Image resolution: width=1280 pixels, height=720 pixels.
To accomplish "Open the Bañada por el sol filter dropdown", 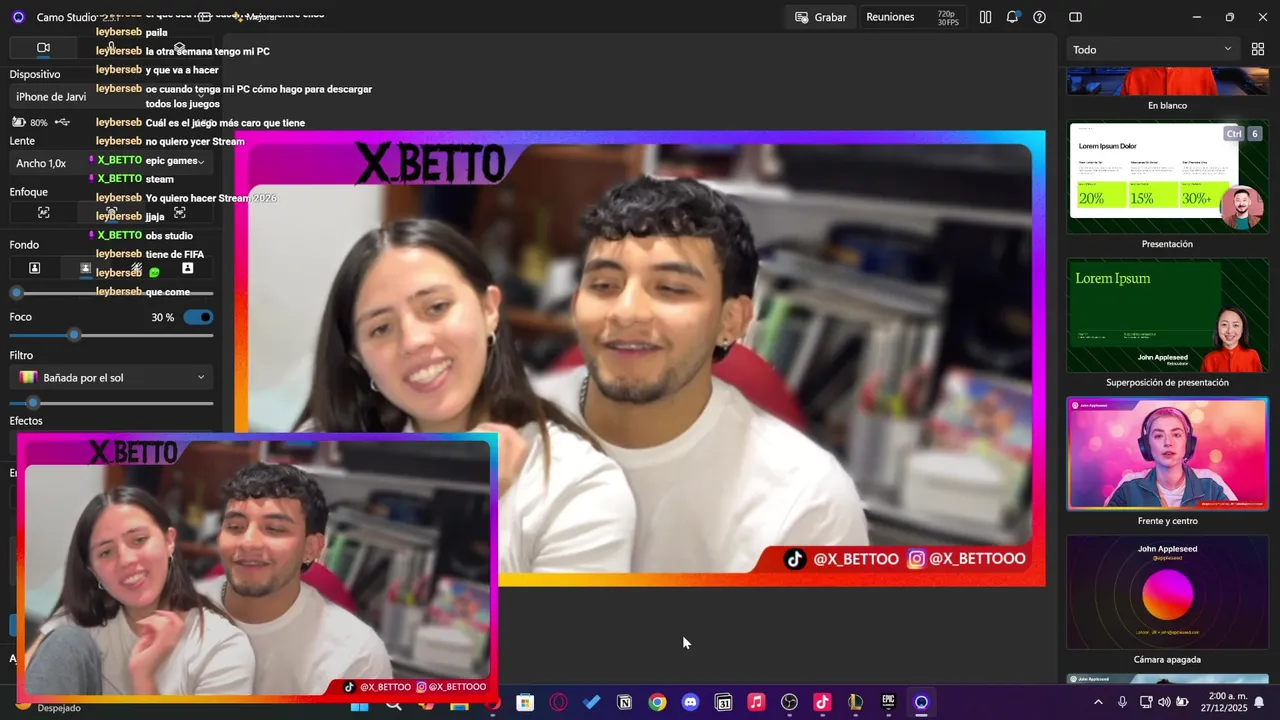I will coord(111,377).
